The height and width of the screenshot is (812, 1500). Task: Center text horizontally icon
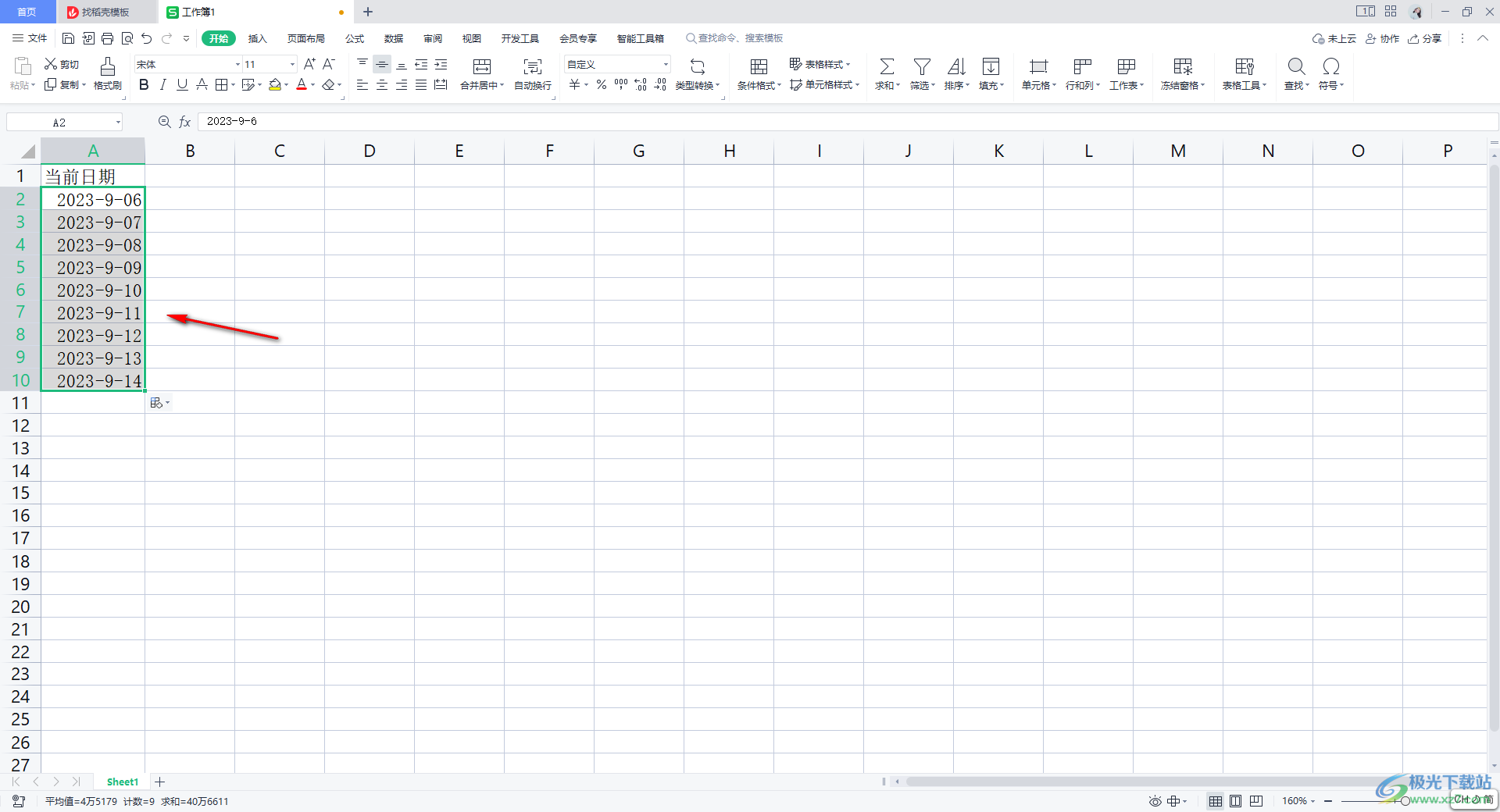click(382, 84)
